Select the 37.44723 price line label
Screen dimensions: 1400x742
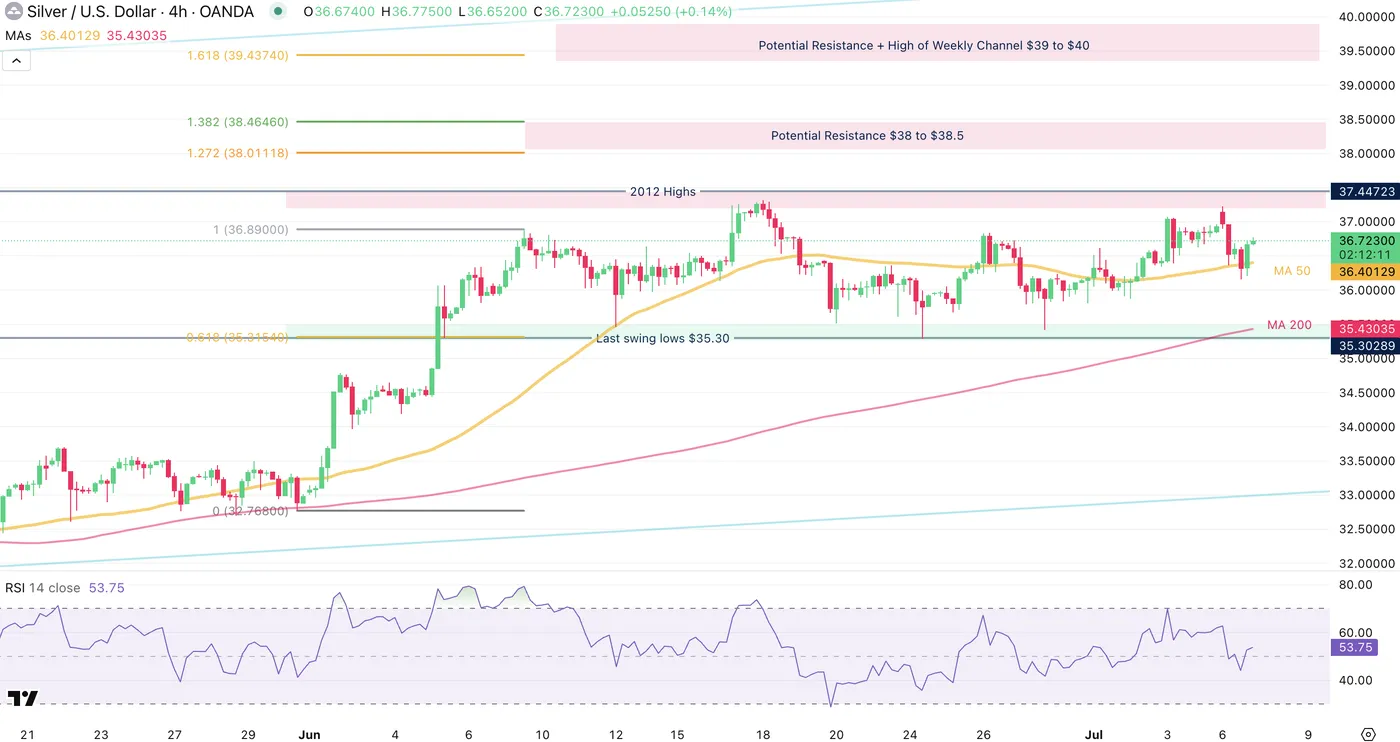pyautogui.click(x=1362, y=191)
